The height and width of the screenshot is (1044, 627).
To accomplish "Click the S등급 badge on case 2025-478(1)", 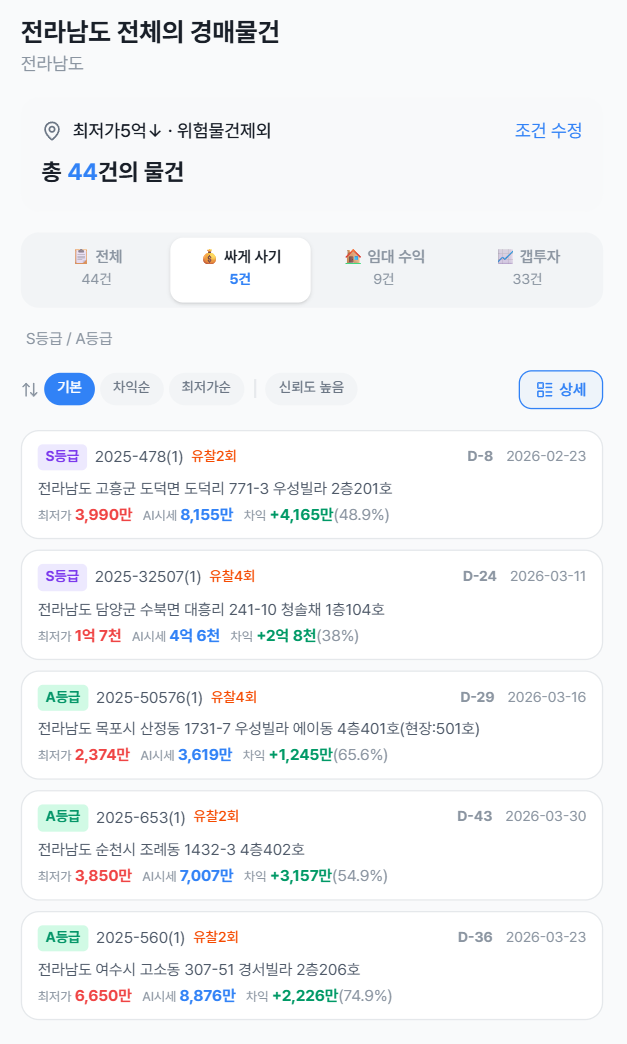I will 63,457.
